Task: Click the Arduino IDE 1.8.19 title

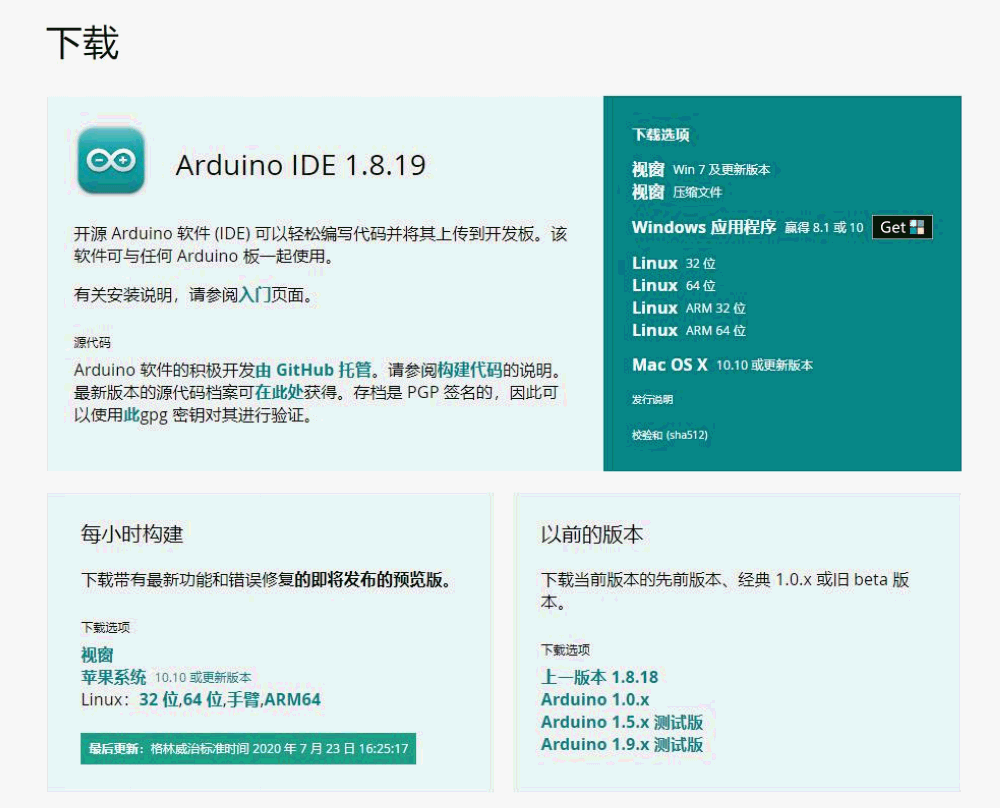Action: pos(300,165)
